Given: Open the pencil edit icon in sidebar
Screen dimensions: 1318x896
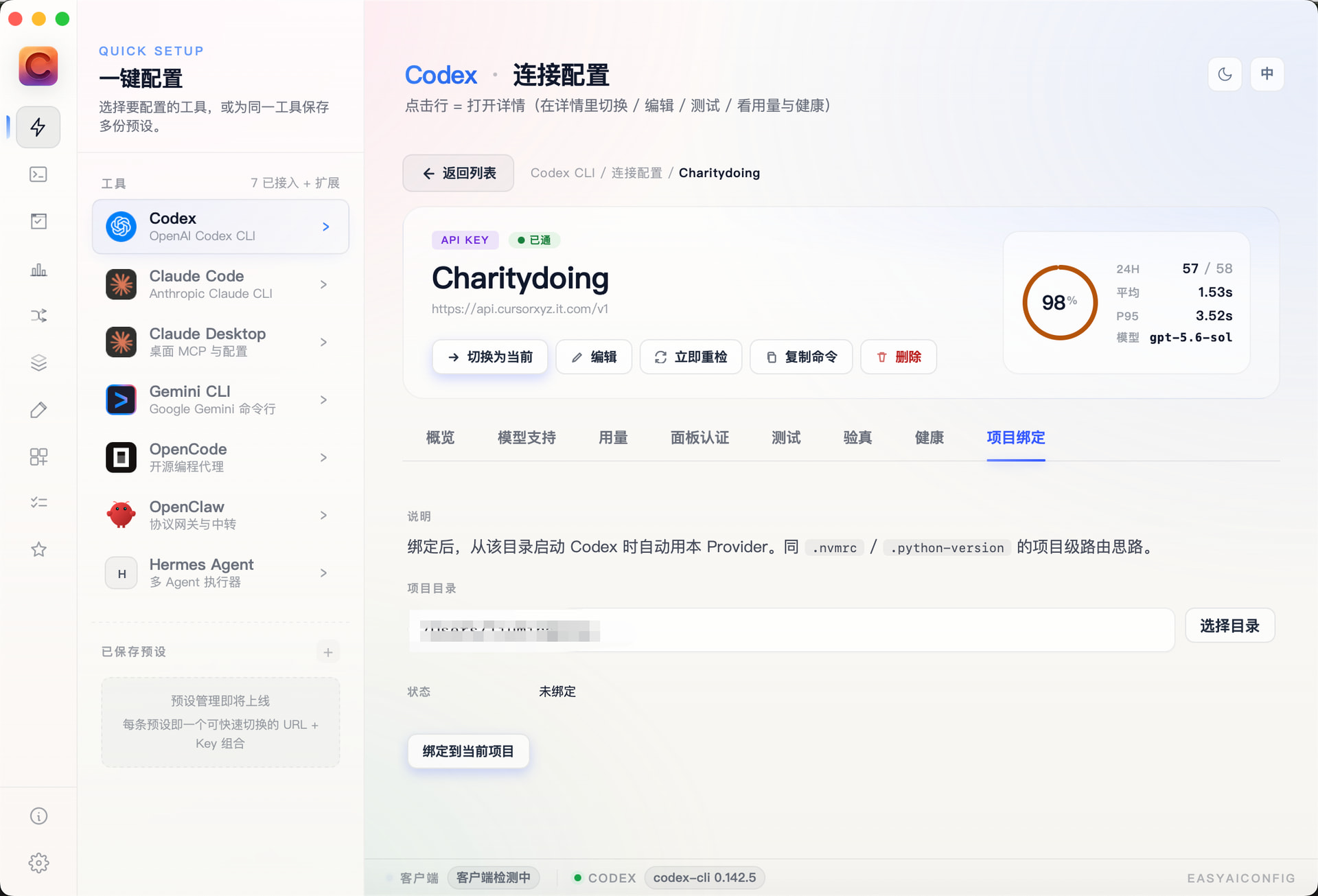Looking at the screenshot, I should [38, 410].
